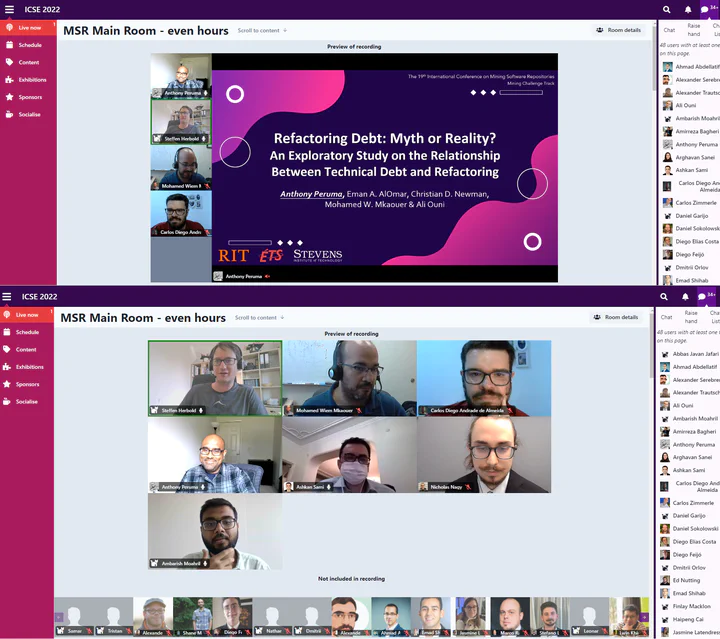Open the hamburger menu in the upper window
This screenshot has height=639, width=720.
[x=7, y=9]
